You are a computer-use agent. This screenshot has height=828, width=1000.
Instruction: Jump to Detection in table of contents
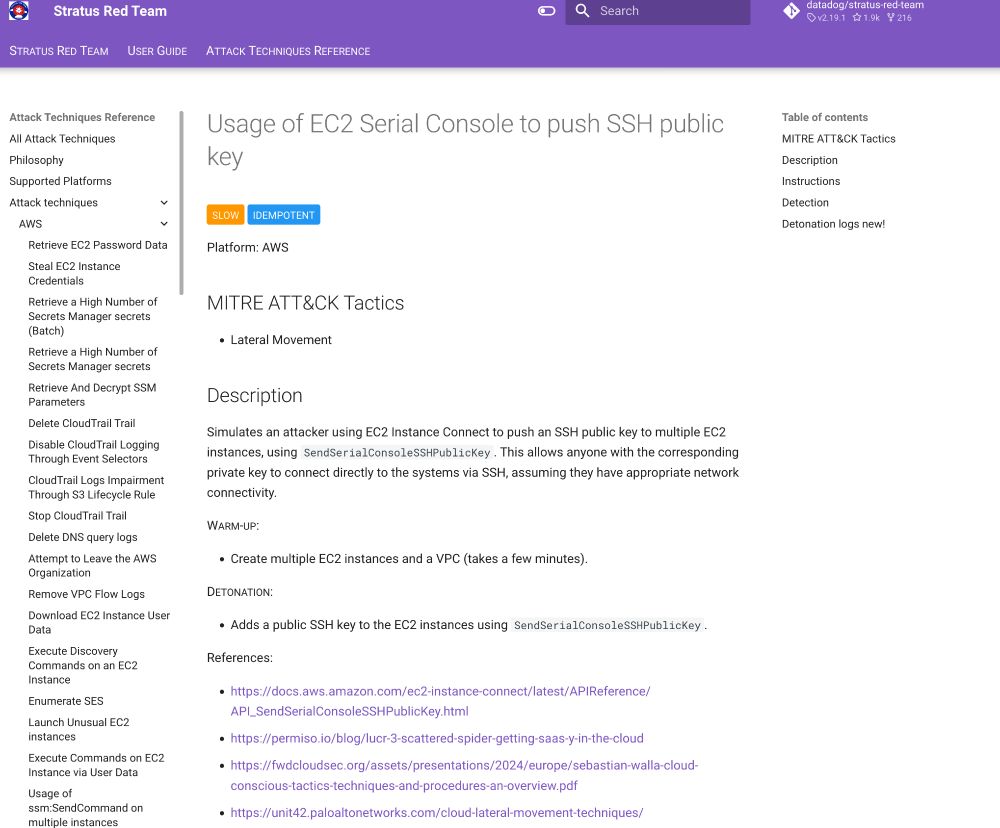[x=805, y=203]
